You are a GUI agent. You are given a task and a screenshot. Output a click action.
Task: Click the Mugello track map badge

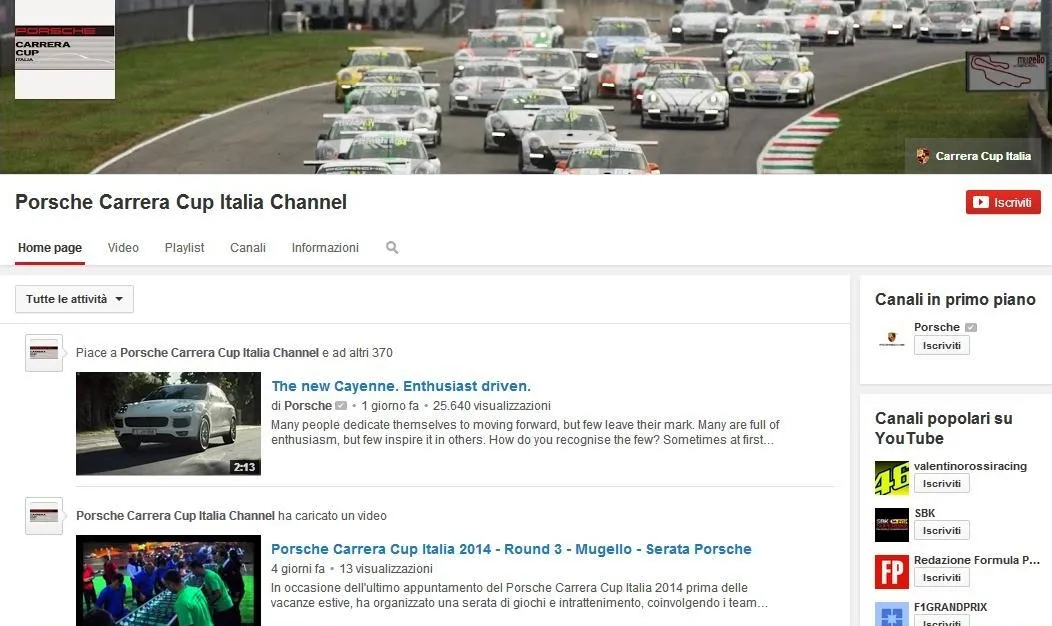tap(1005, 72)
